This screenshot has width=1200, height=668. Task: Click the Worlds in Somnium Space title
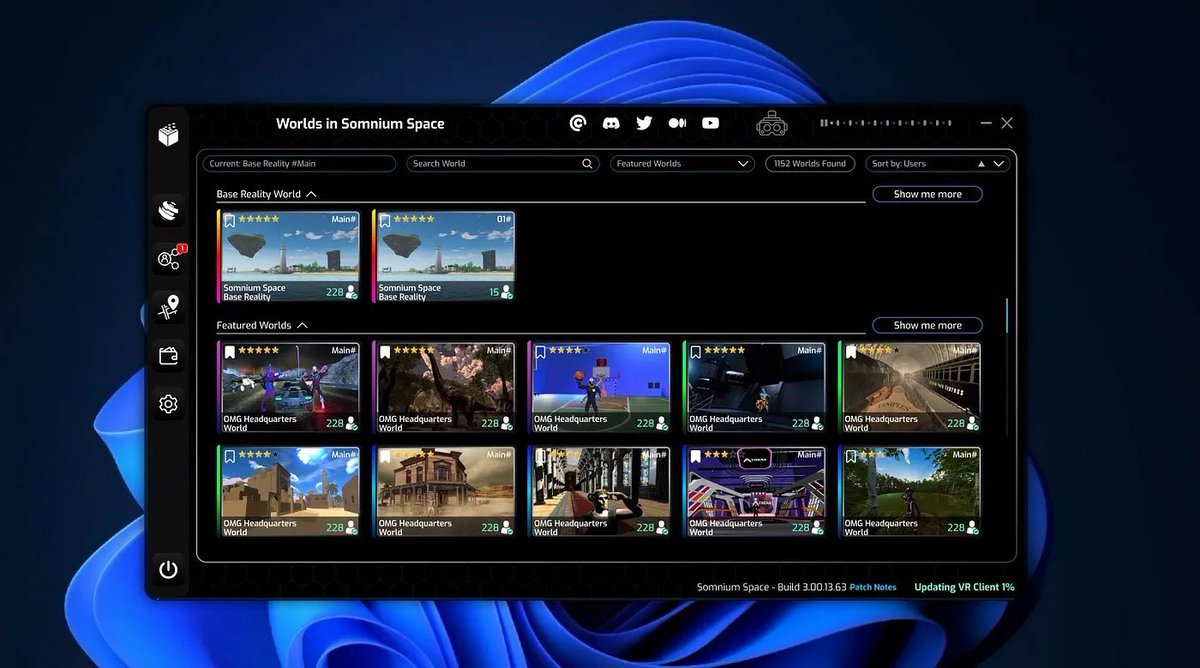coord(360,124)
